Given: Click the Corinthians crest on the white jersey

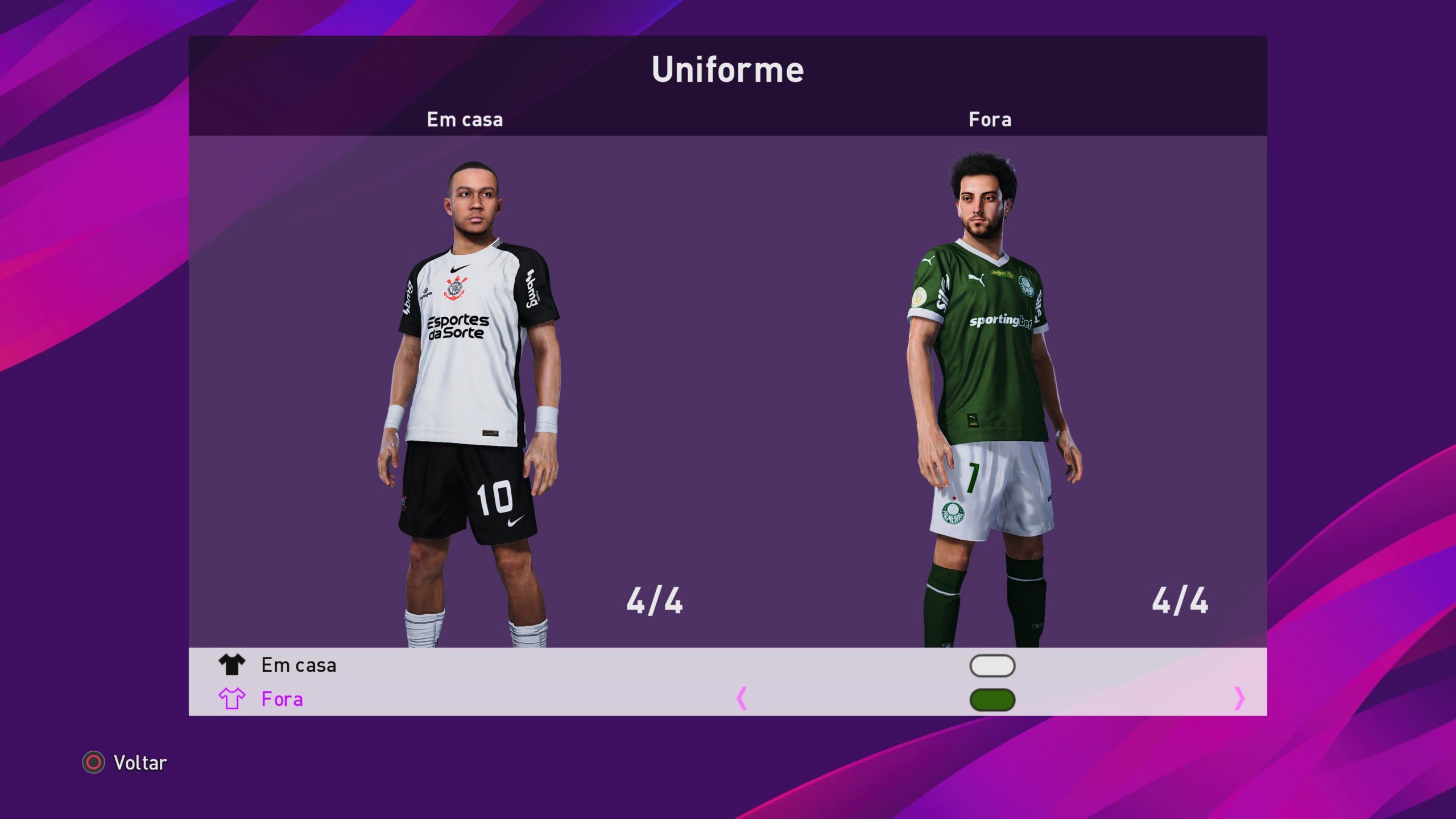Looking at the screenshot, I should [456, 287].
